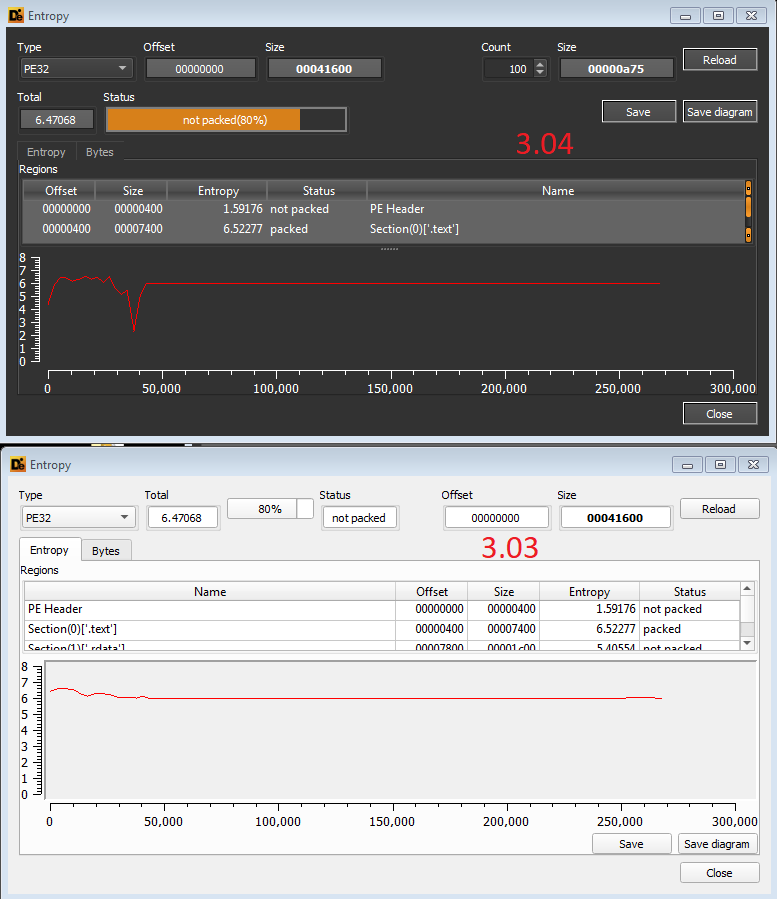Maximize the dark Entropy window

click(718, 15)
